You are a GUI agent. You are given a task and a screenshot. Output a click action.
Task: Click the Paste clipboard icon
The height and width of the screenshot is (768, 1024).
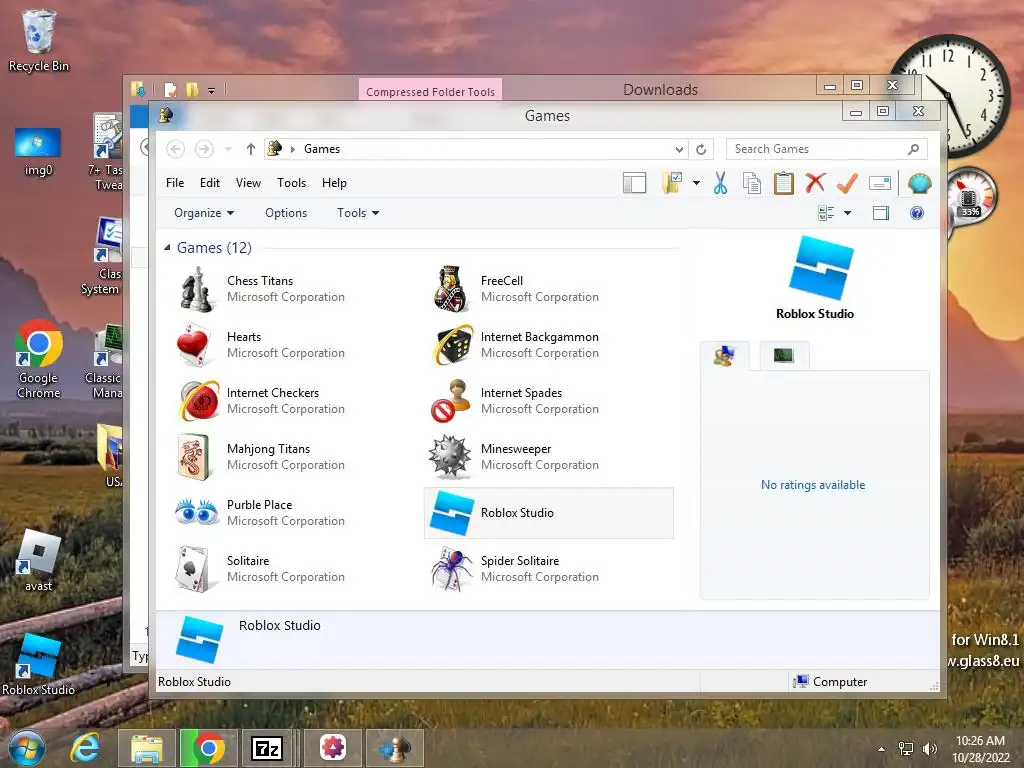click(784, 184)
